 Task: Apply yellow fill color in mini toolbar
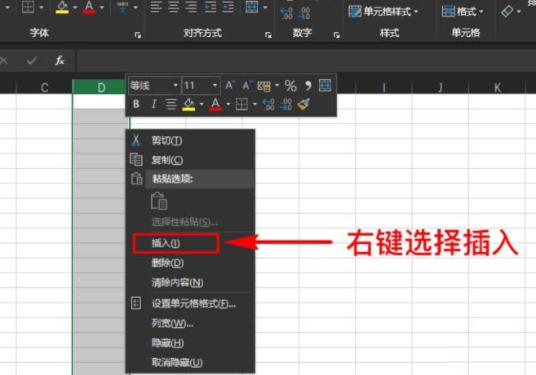pos(189,104)
